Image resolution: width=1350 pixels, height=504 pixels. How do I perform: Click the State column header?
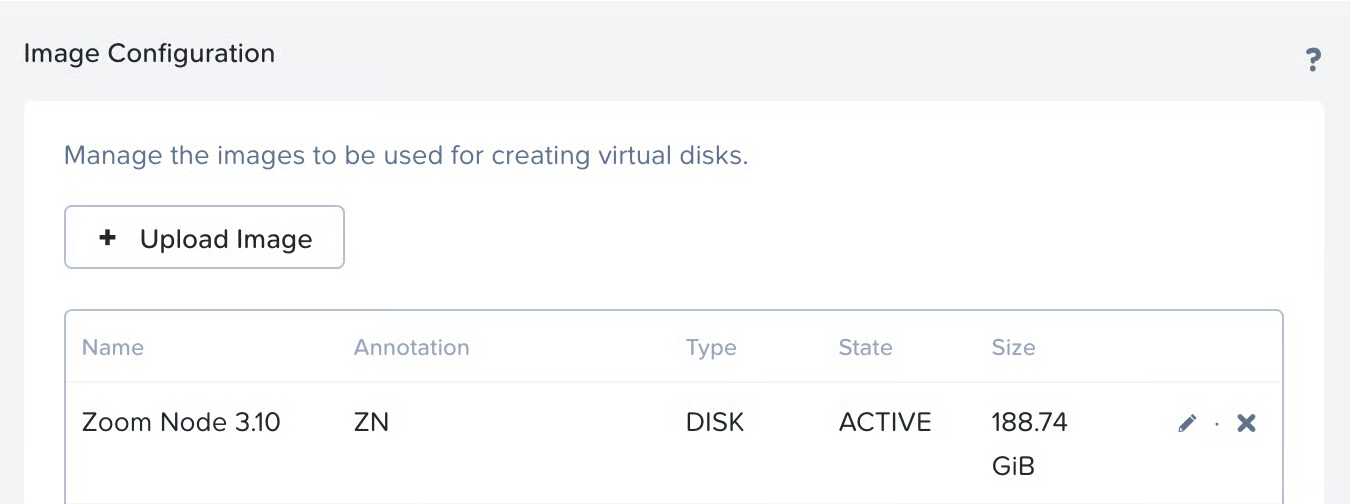pyautogui.click(x=865, y=348)
